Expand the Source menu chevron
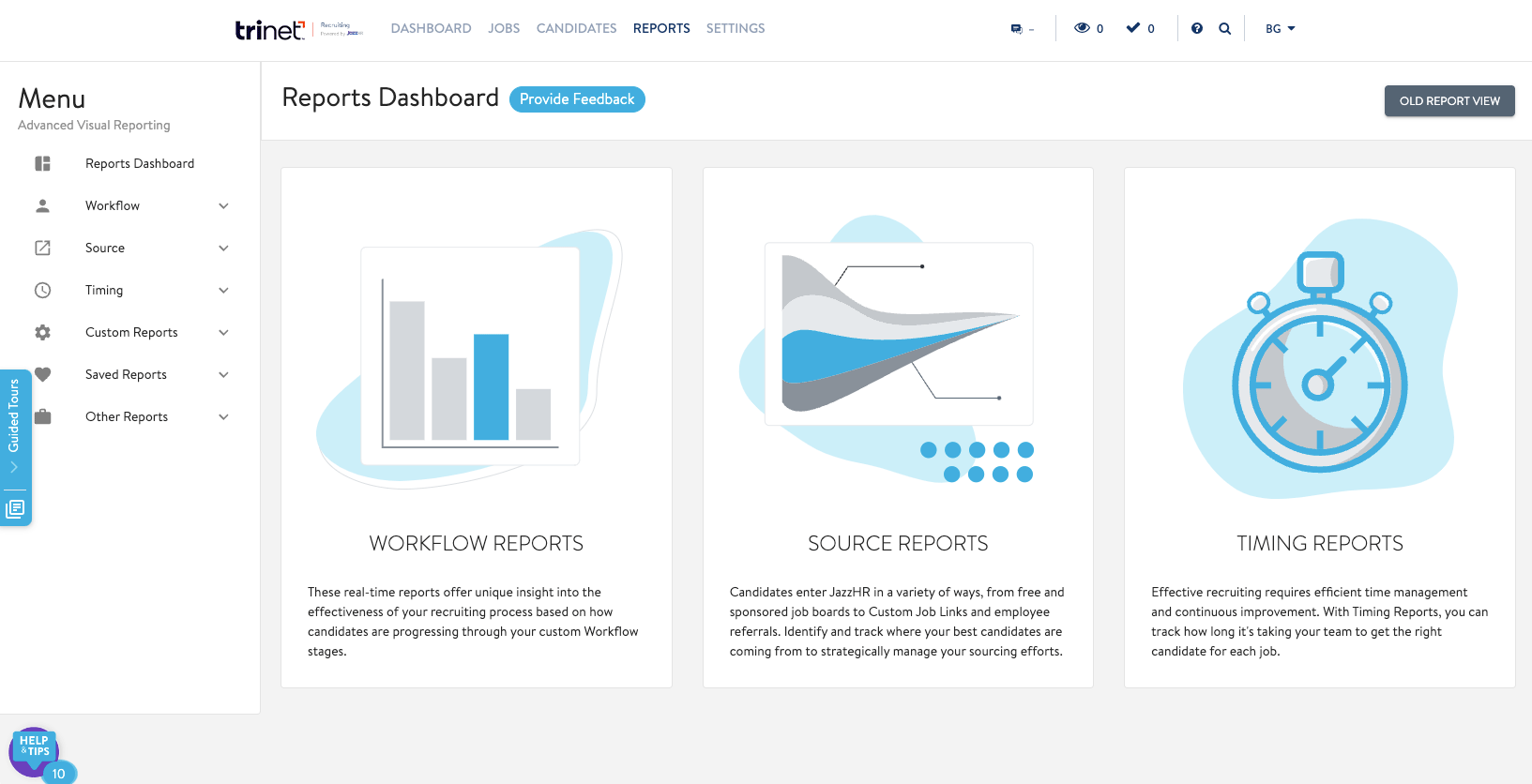This screenshot has height=784, width=1532. pyautogui.click(x=223, y=248)
